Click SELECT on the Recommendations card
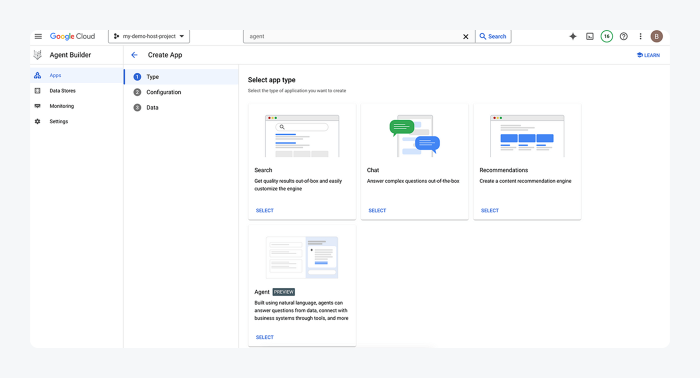This screenshot has width=700, height=378. point(490,211)
